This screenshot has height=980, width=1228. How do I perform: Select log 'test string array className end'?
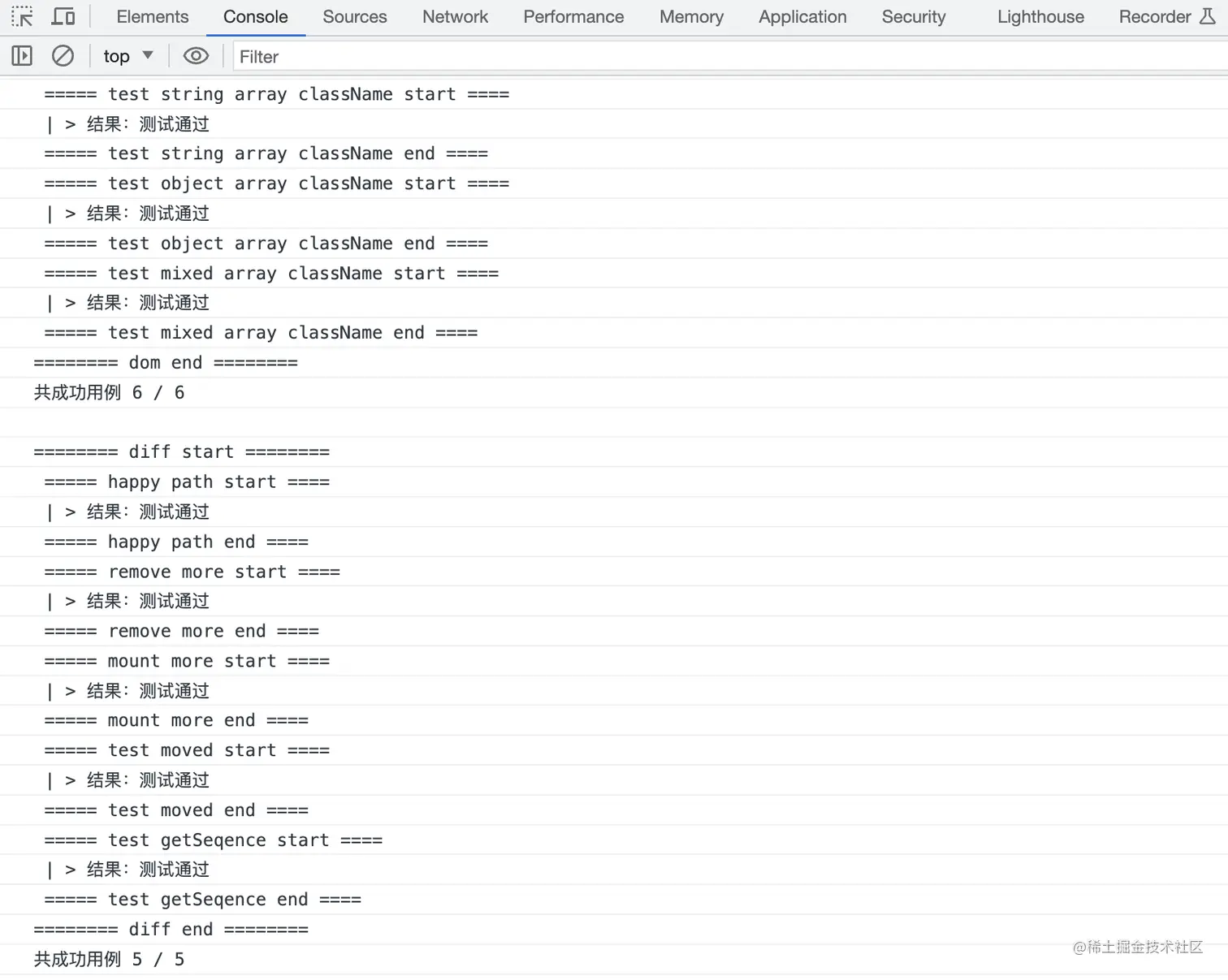coord(614,153)
